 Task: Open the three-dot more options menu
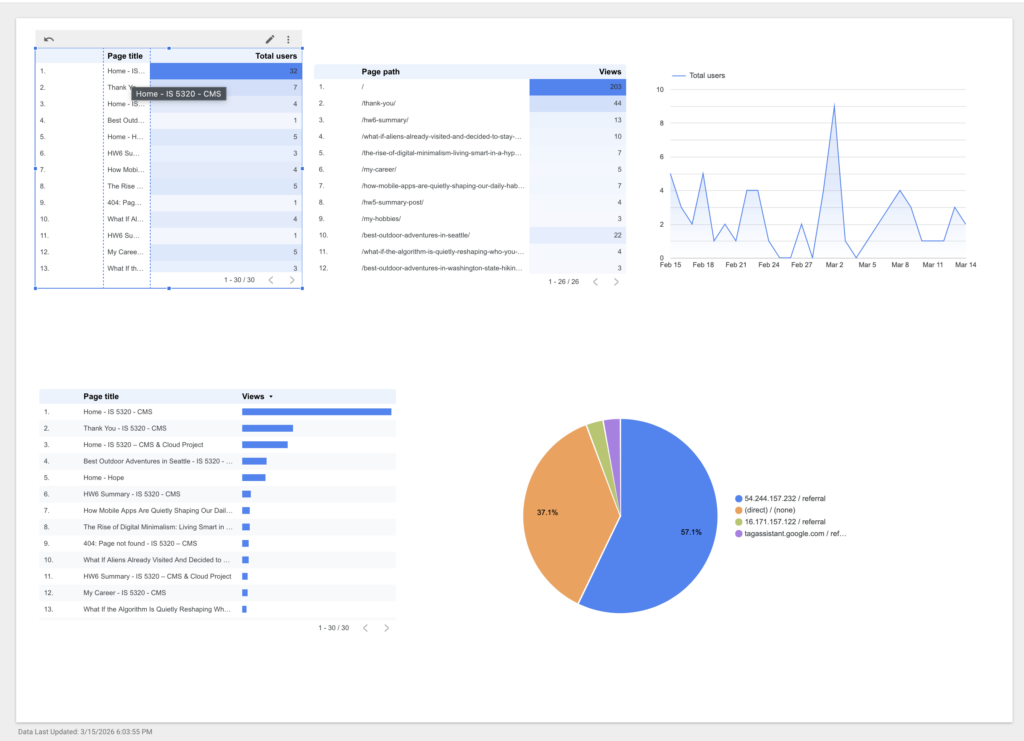(x=288, y=39)
